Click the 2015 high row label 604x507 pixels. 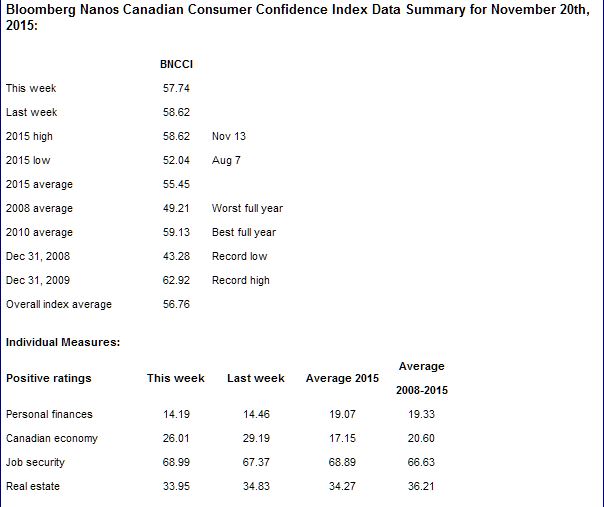[30, 136]
